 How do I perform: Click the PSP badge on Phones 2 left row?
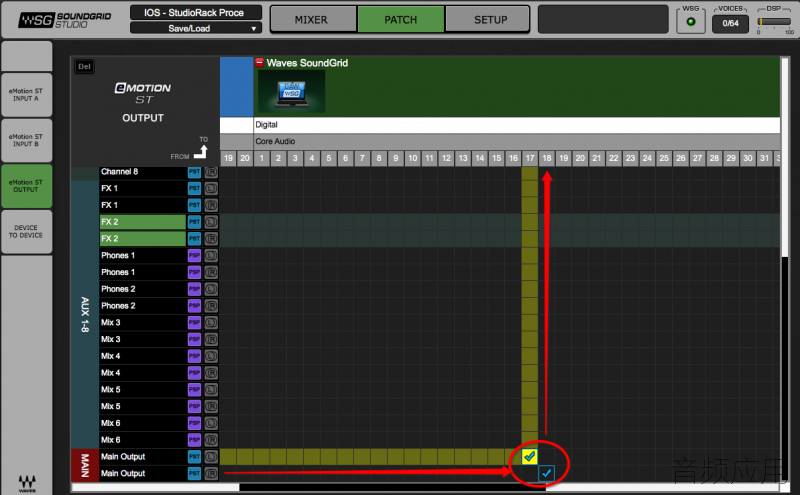pos(194,289)
